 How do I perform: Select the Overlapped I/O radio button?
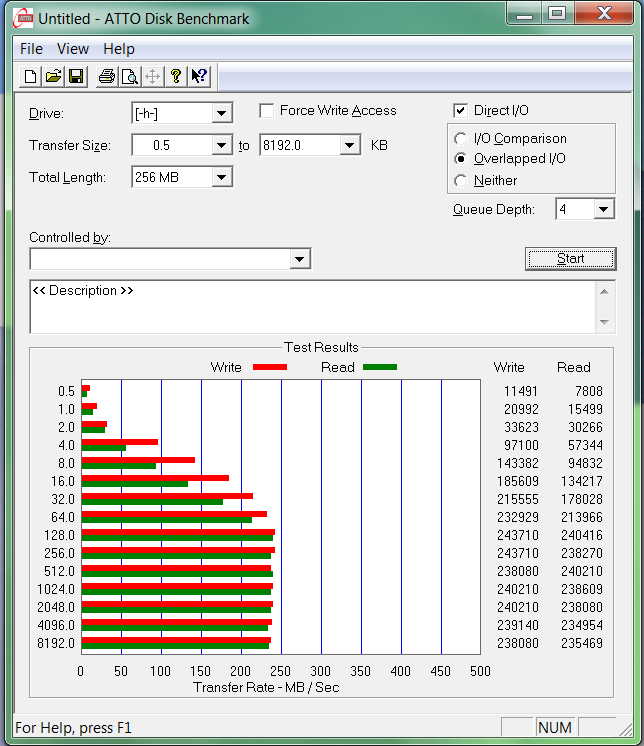pyautogui.click(x=460, y=158)
